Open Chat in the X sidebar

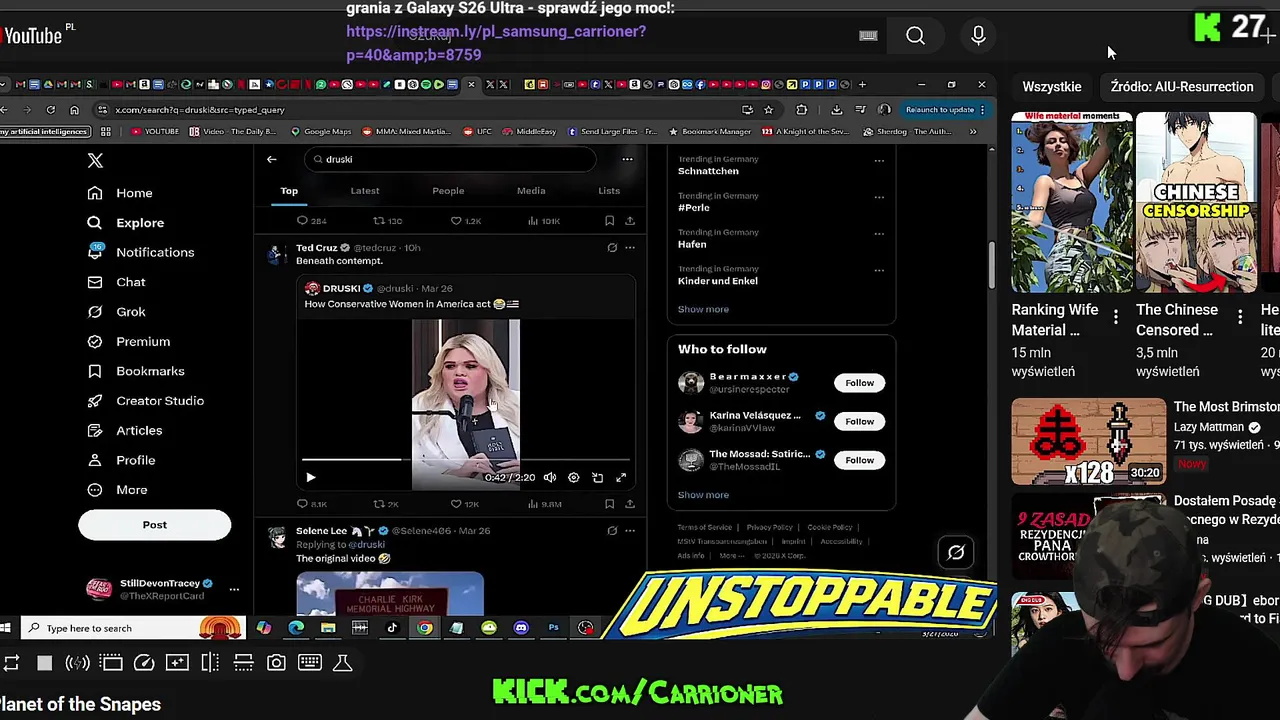coord(116,282)
